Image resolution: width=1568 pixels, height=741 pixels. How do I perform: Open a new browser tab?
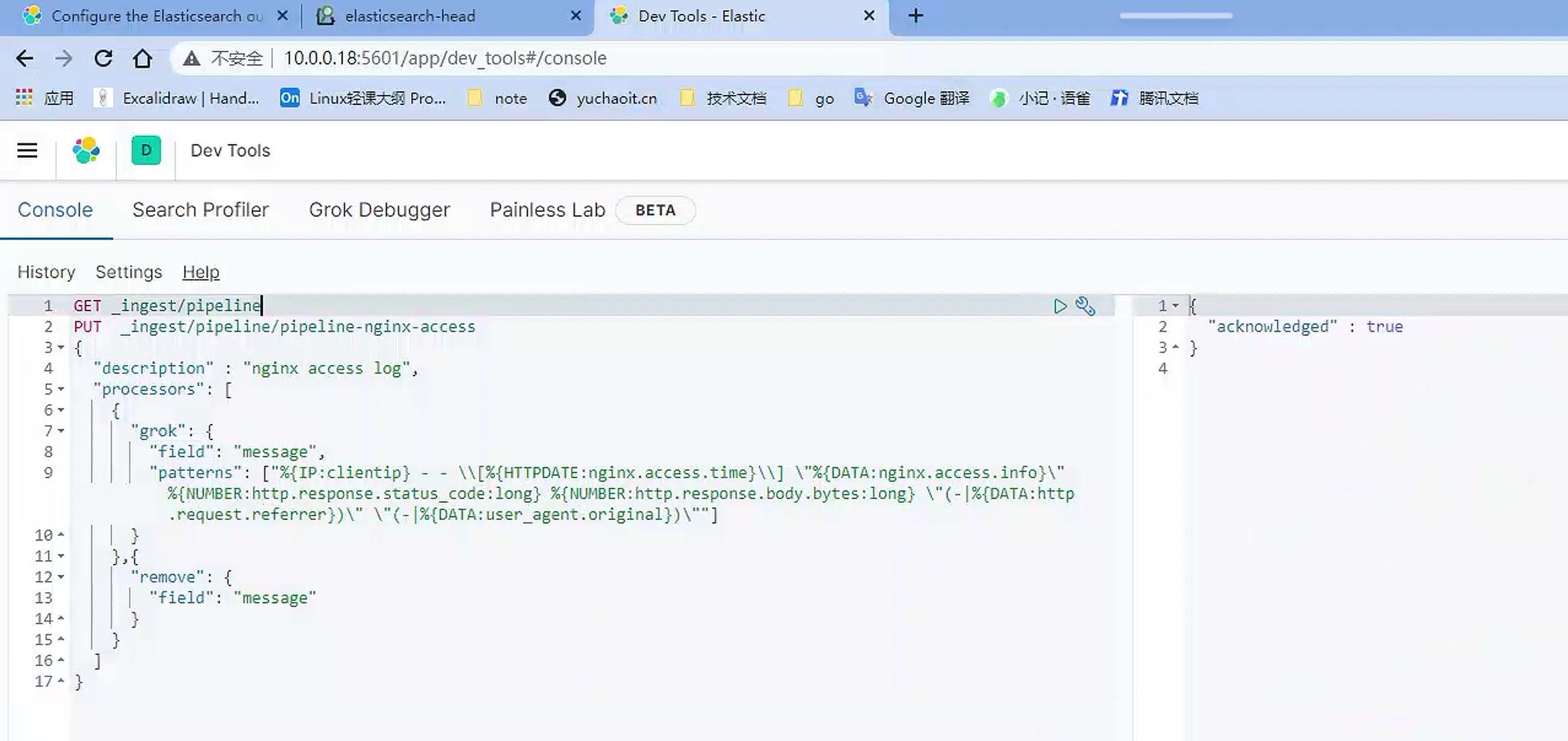(x=916, y=15)
